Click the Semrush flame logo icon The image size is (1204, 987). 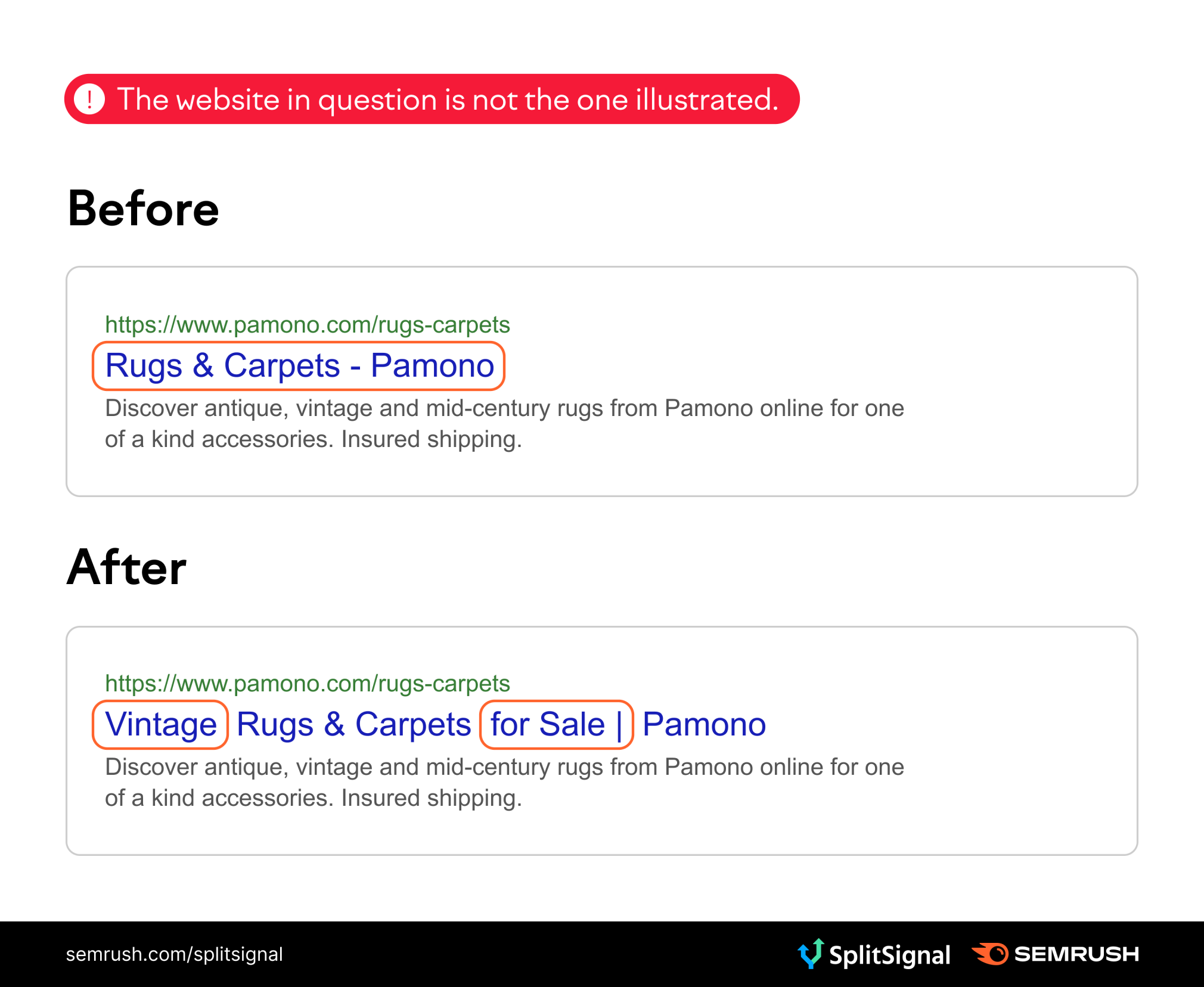(x=990, y=954)
